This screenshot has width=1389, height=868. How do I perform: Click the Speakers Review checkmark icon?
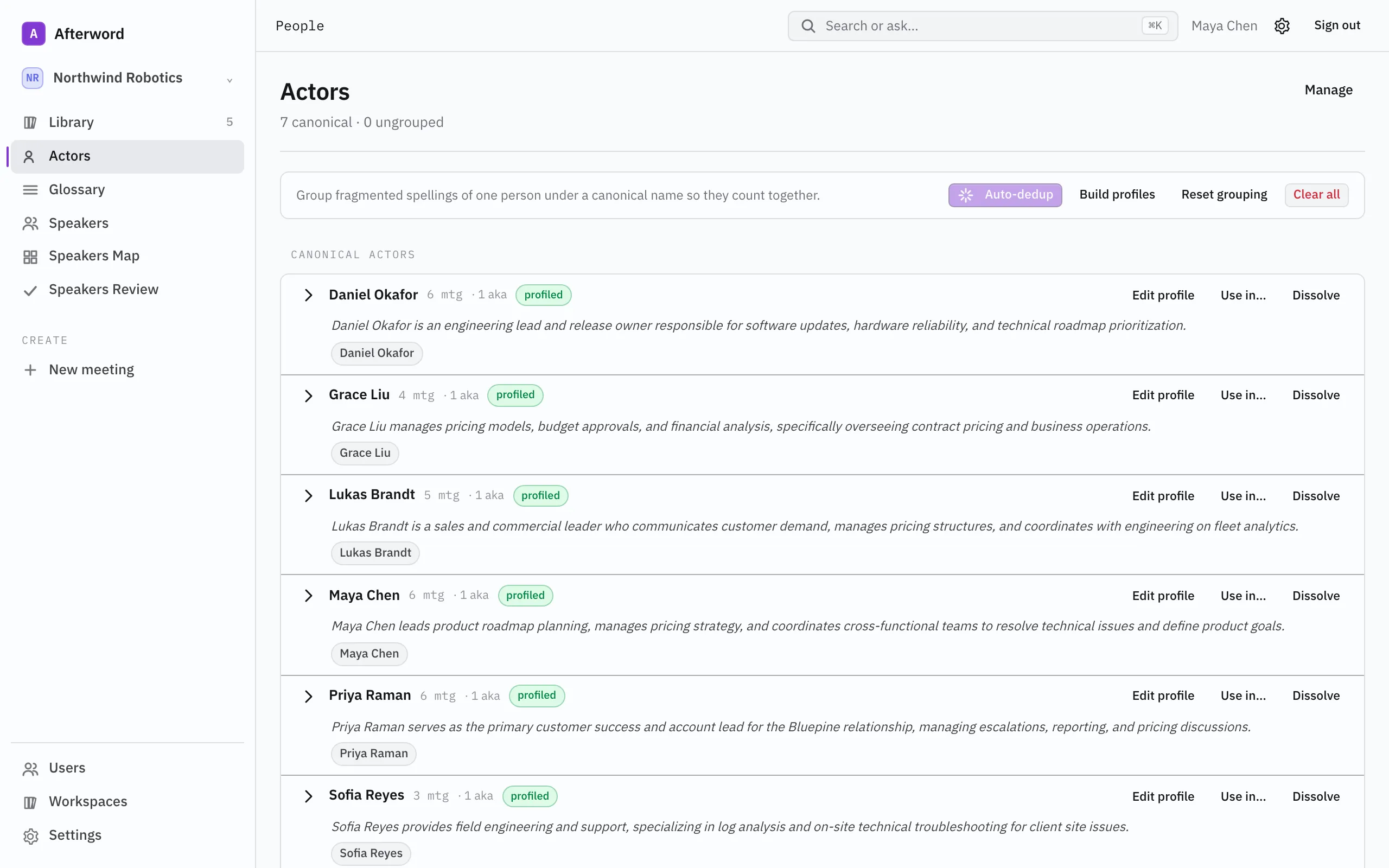click(30, 290)
